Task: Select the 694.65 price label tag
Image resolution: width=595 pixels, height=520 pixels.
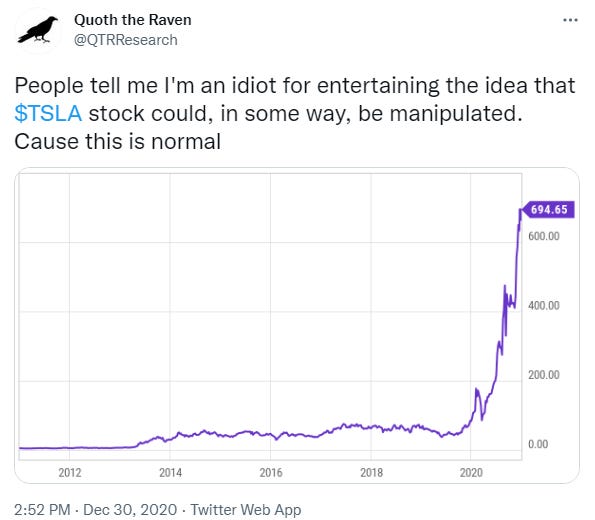Action: (x=548, y=210)
